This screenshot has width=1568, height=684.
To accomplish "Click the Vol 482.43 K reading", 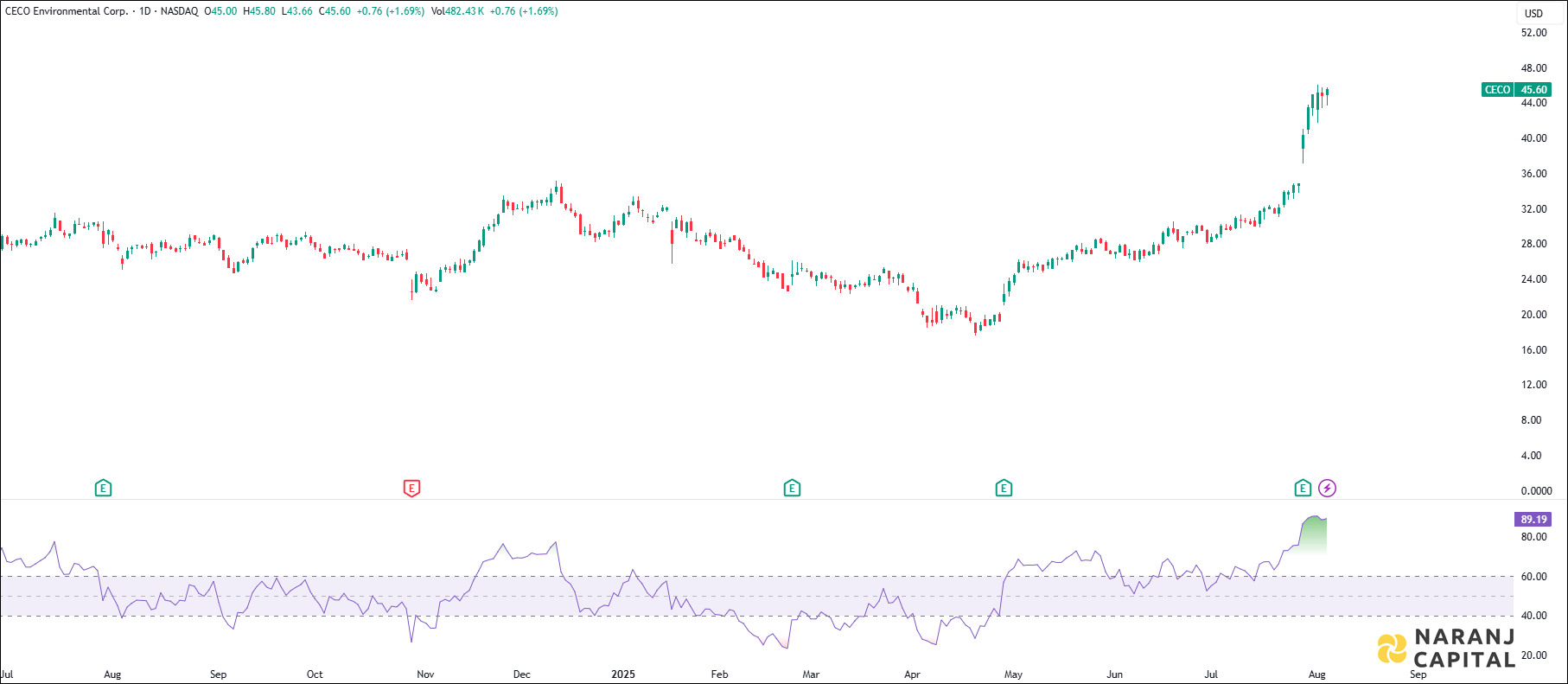I will tap(457, 11).
